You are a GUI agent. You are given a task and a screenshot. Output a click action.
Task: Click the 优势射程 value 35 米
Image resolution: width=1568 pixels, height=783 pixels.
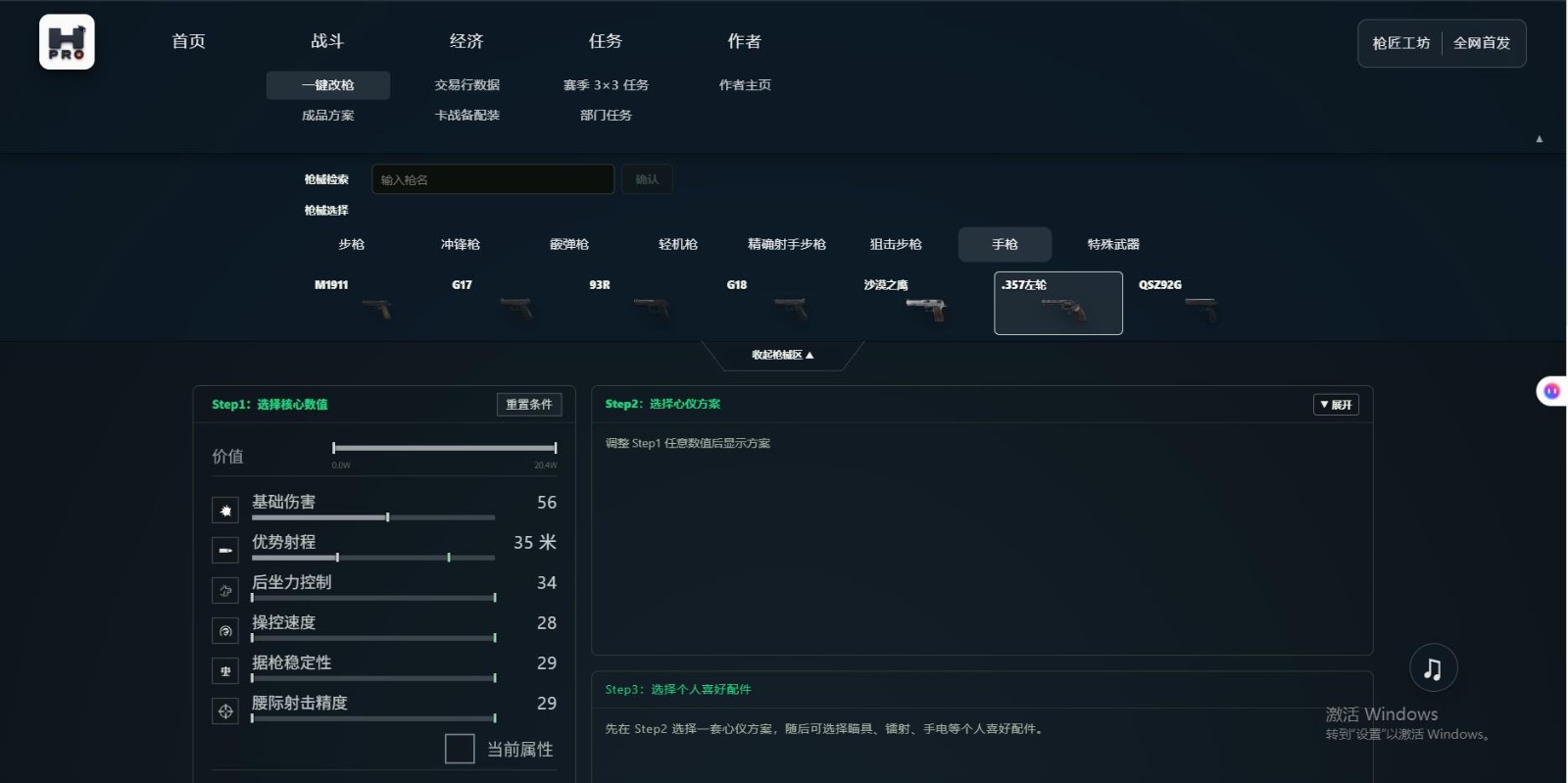(535, 543)
